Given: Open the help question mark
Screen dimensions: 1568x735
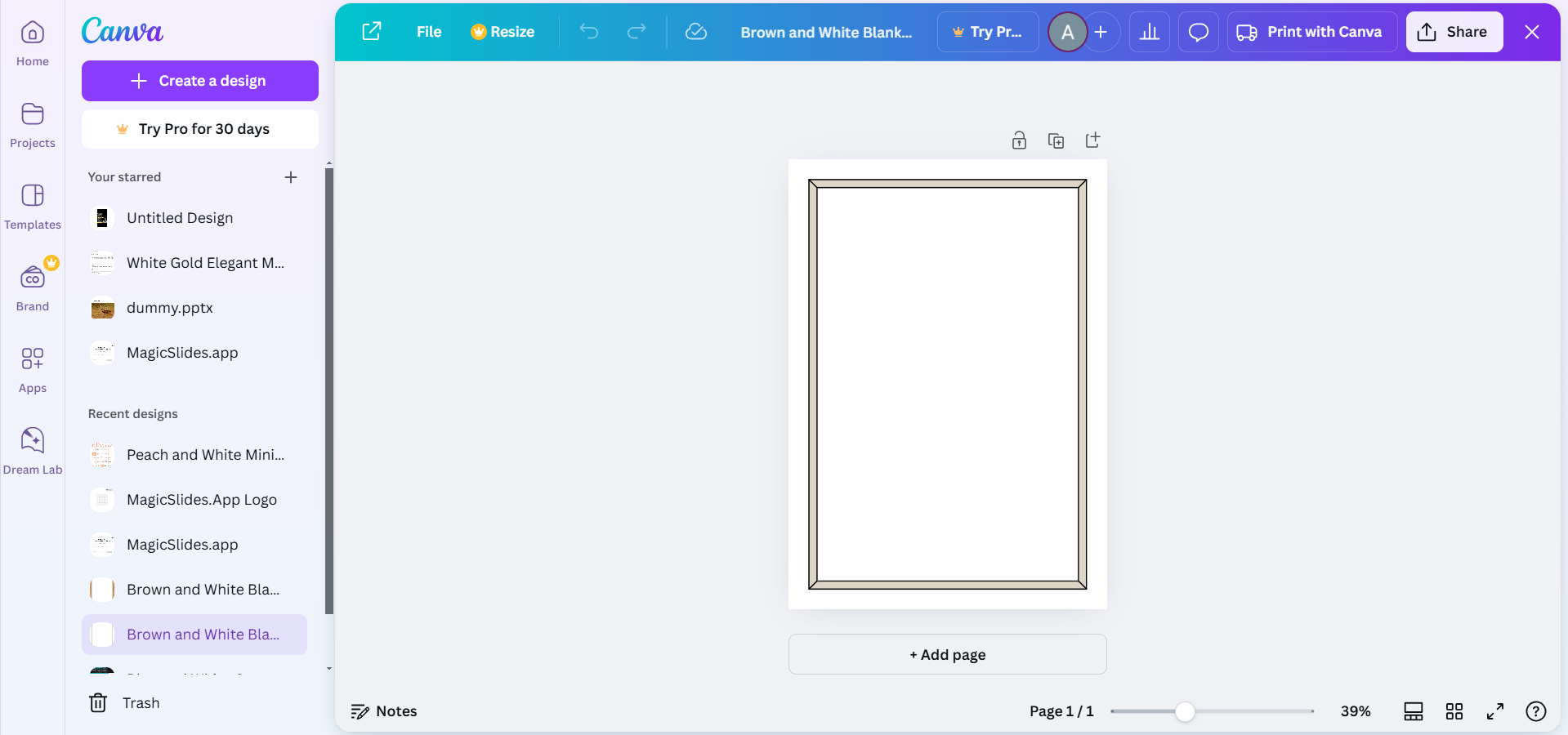Looking at the screenshot, I should pyautogui.click(x=1536, y=711).
